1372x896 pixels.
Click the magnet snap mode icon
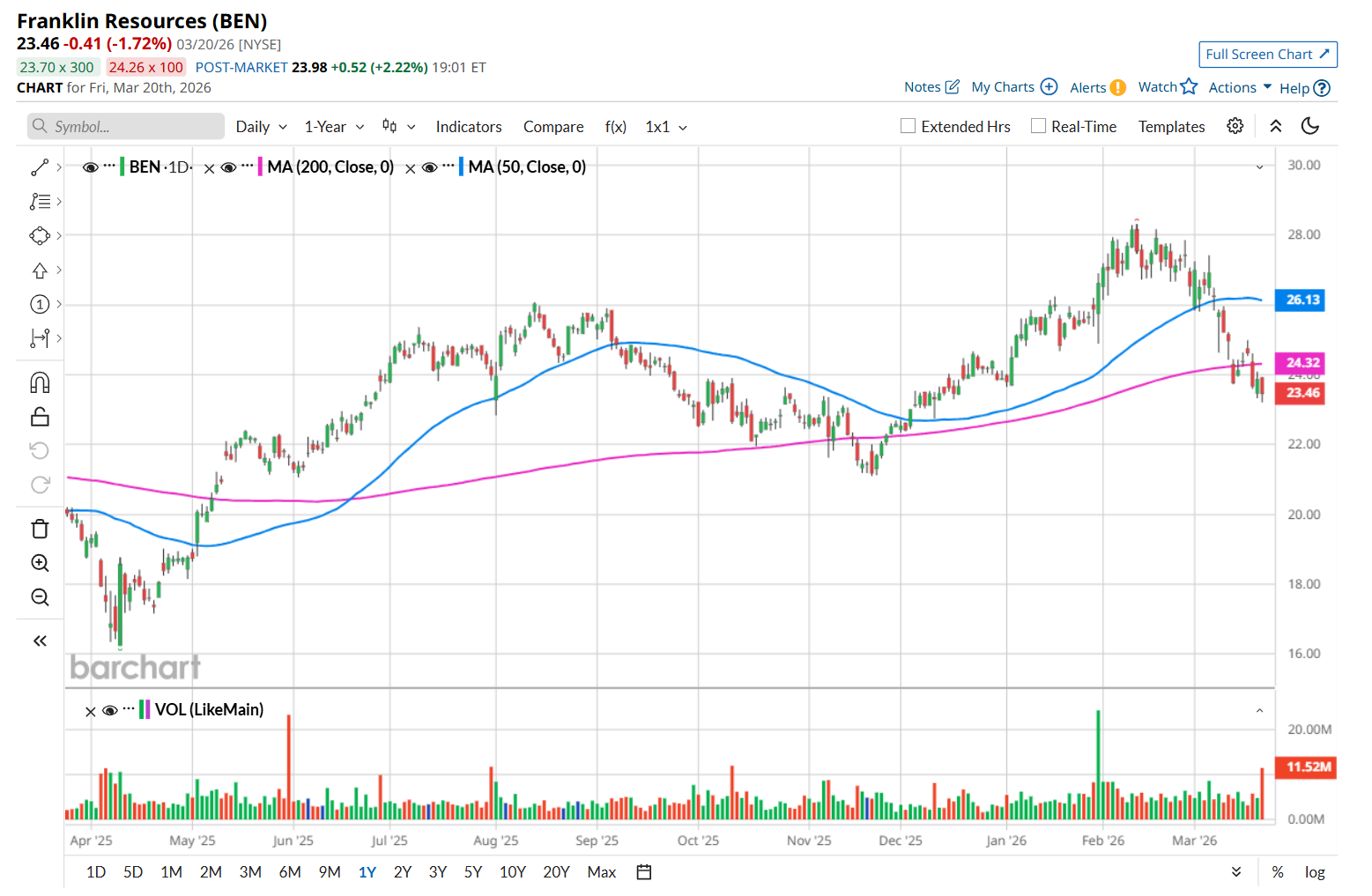[40, 382]
